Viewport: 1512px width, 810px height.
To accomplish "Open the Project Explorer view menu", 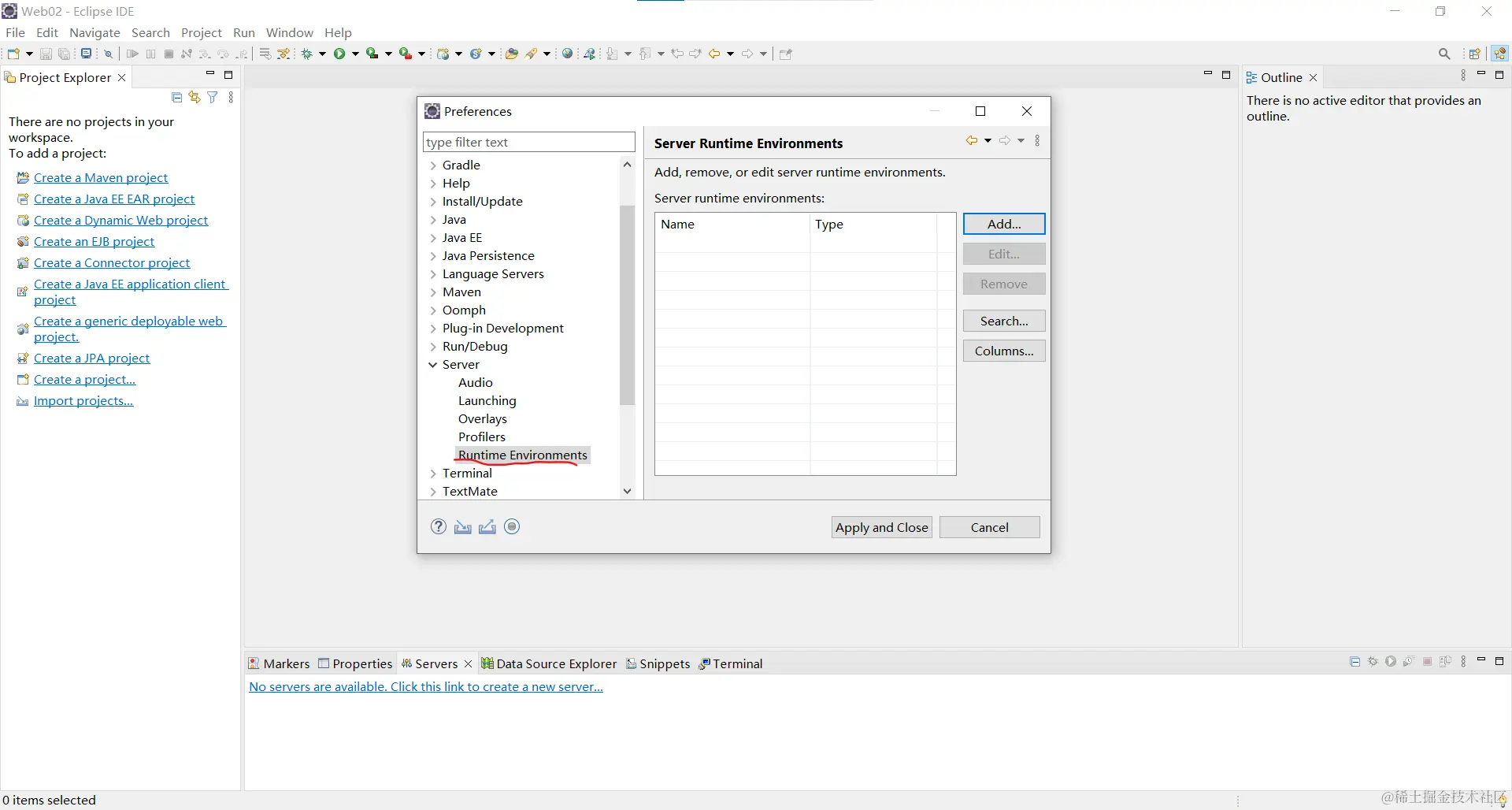I will pos(231,97).
